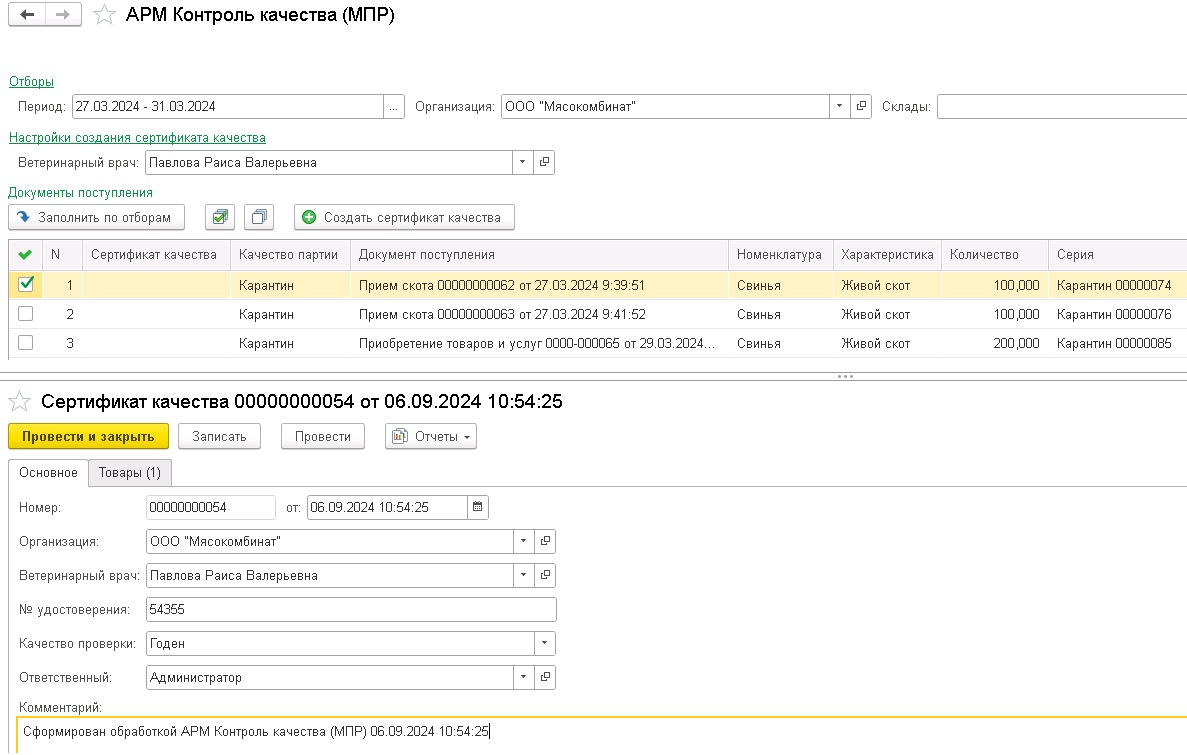Click Создать сертификат качества button
Screen dimensions: 1187x755
pyautogui.click(x=404, y=217)
